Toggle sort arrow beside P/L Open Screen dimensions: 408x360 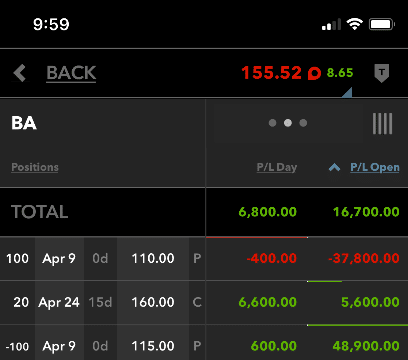(334, 167)
